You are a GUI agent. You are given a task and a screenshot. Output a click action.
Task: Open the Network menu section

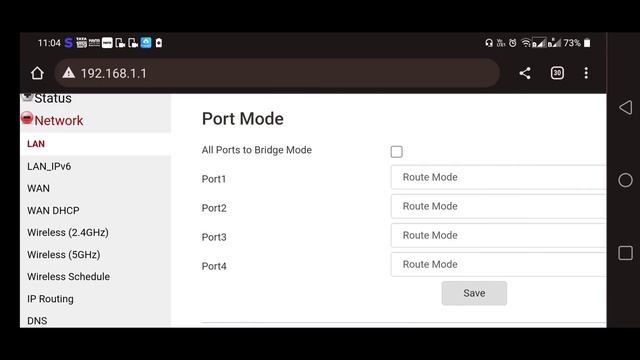(x=59, y=121)
